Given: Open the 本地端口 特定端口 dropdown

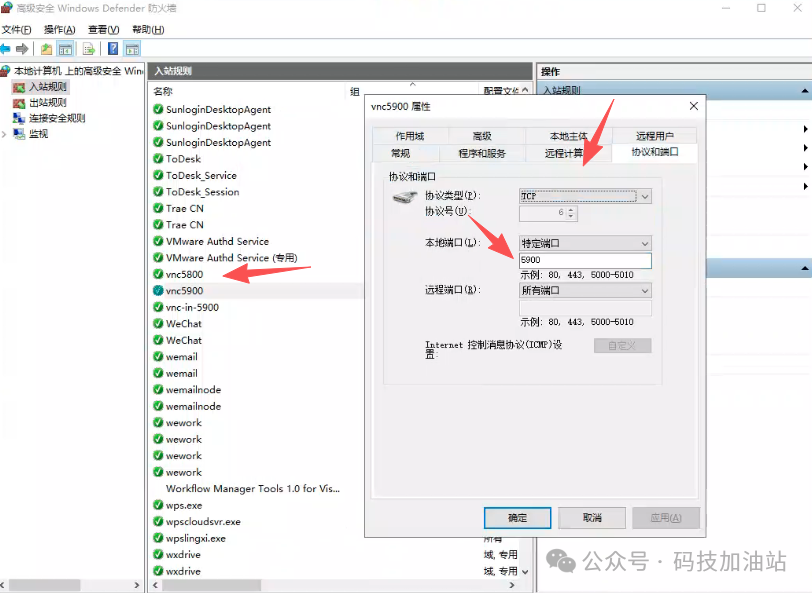Looking at the screenshot, I should [585, 243].
